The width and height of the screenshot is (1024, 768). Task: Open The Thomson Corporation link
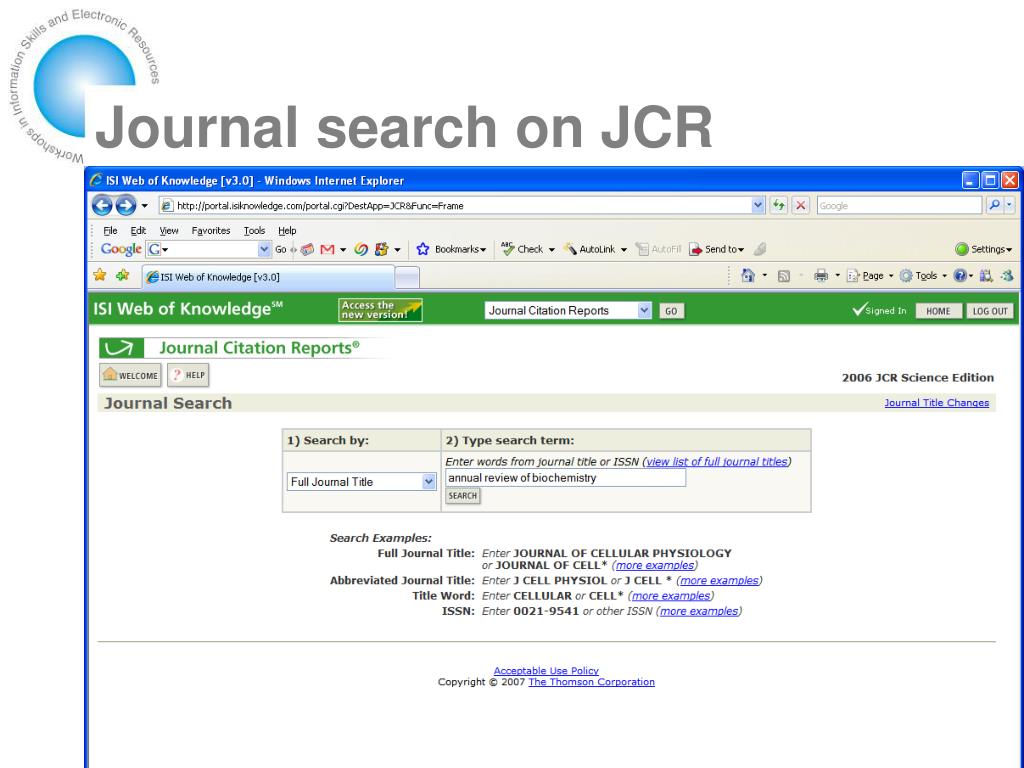click(x=591, y=682)
